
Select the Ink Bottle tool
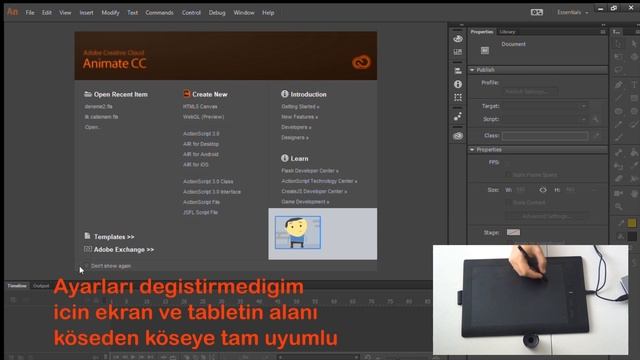click(619, 166)
